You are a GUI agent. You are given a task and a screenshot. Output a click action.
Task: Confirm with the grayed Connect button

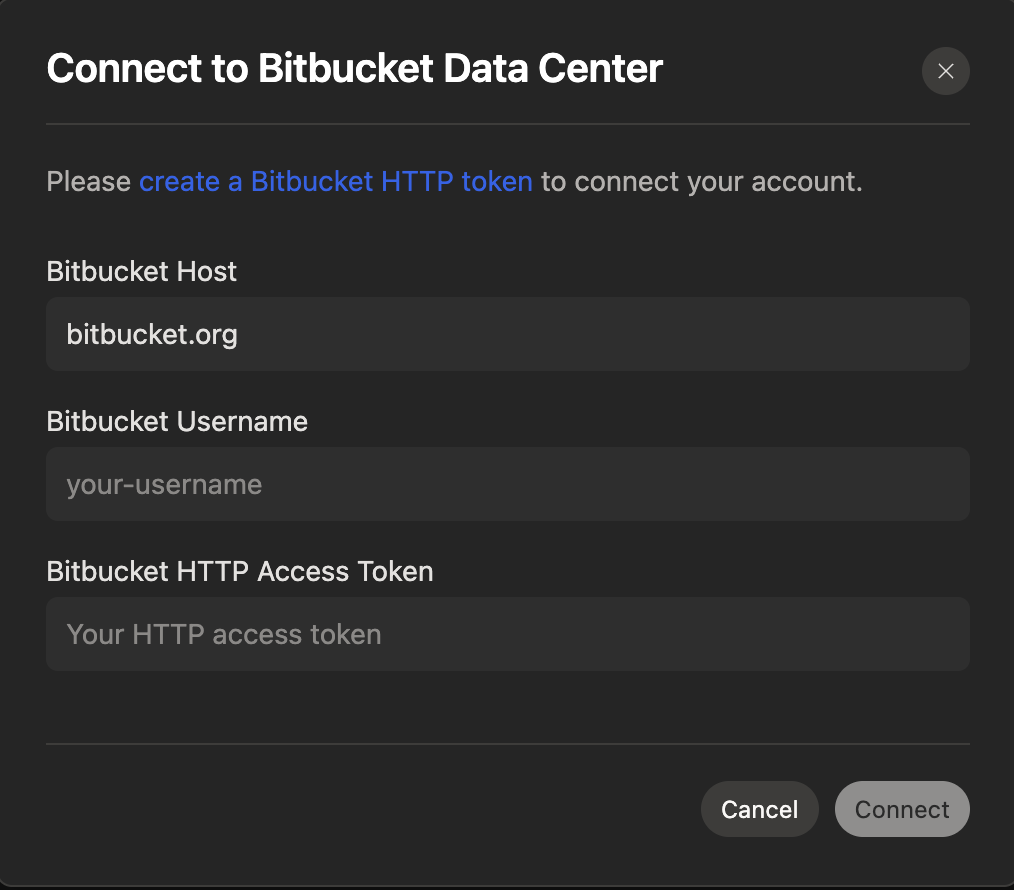[901, 809]
